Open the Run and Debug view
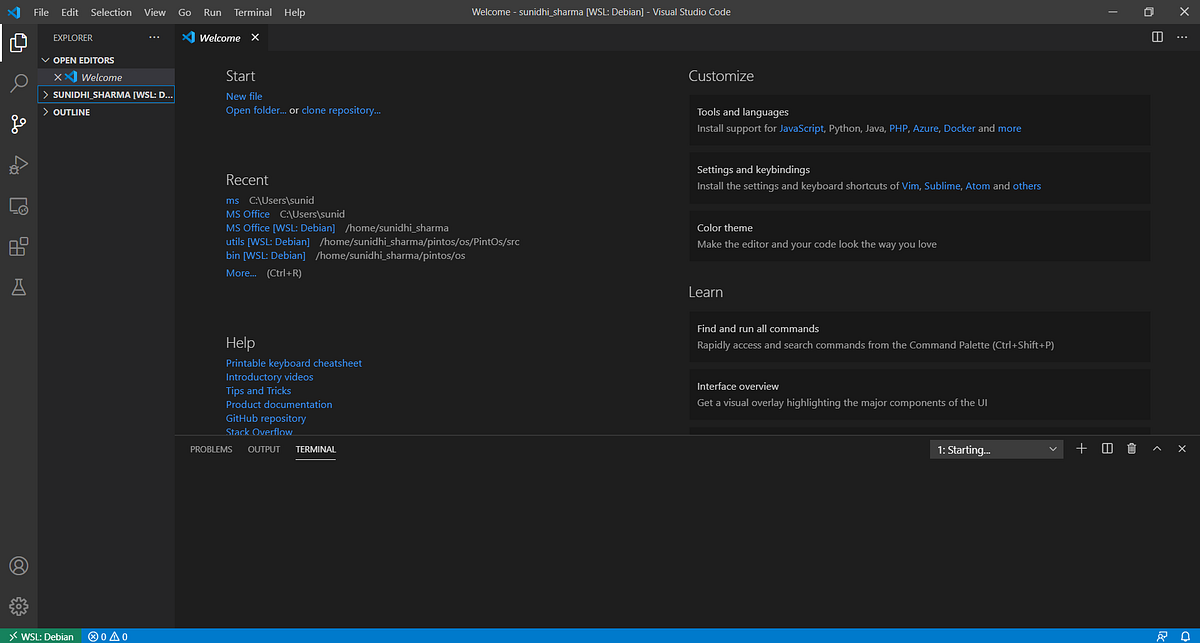Image resolution: width=1200 pixels, height=643 pixels. 18,164
